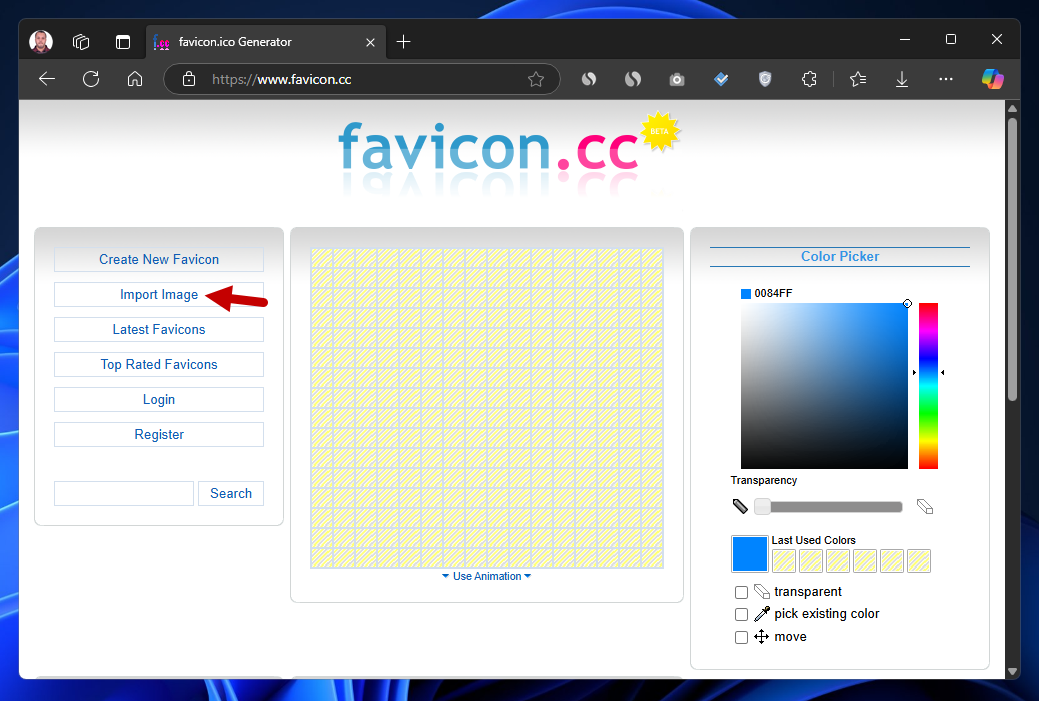
Task: Open the Workspaces icon
Action: point(81,42)
